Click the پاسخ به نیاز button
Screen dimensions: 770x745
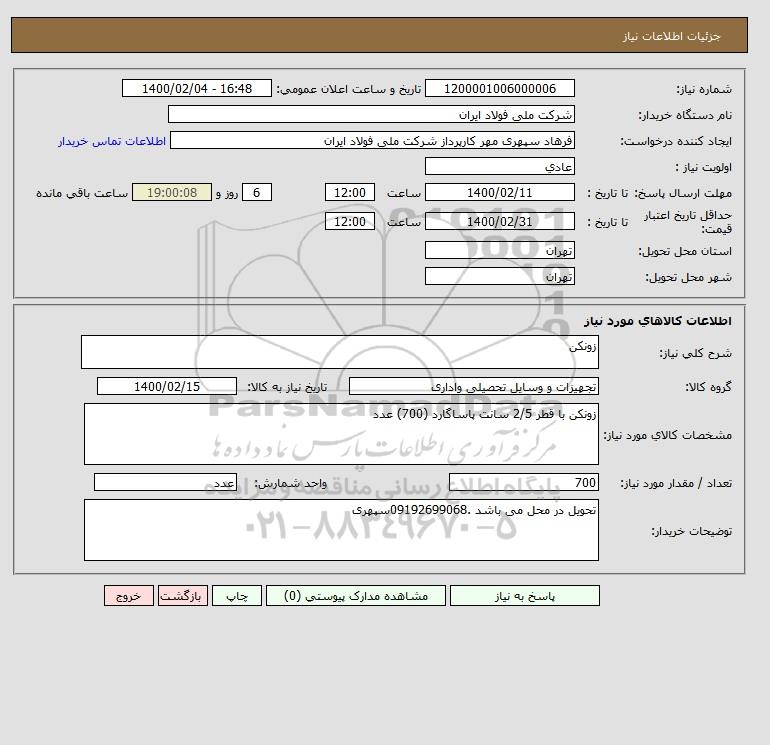524,595
